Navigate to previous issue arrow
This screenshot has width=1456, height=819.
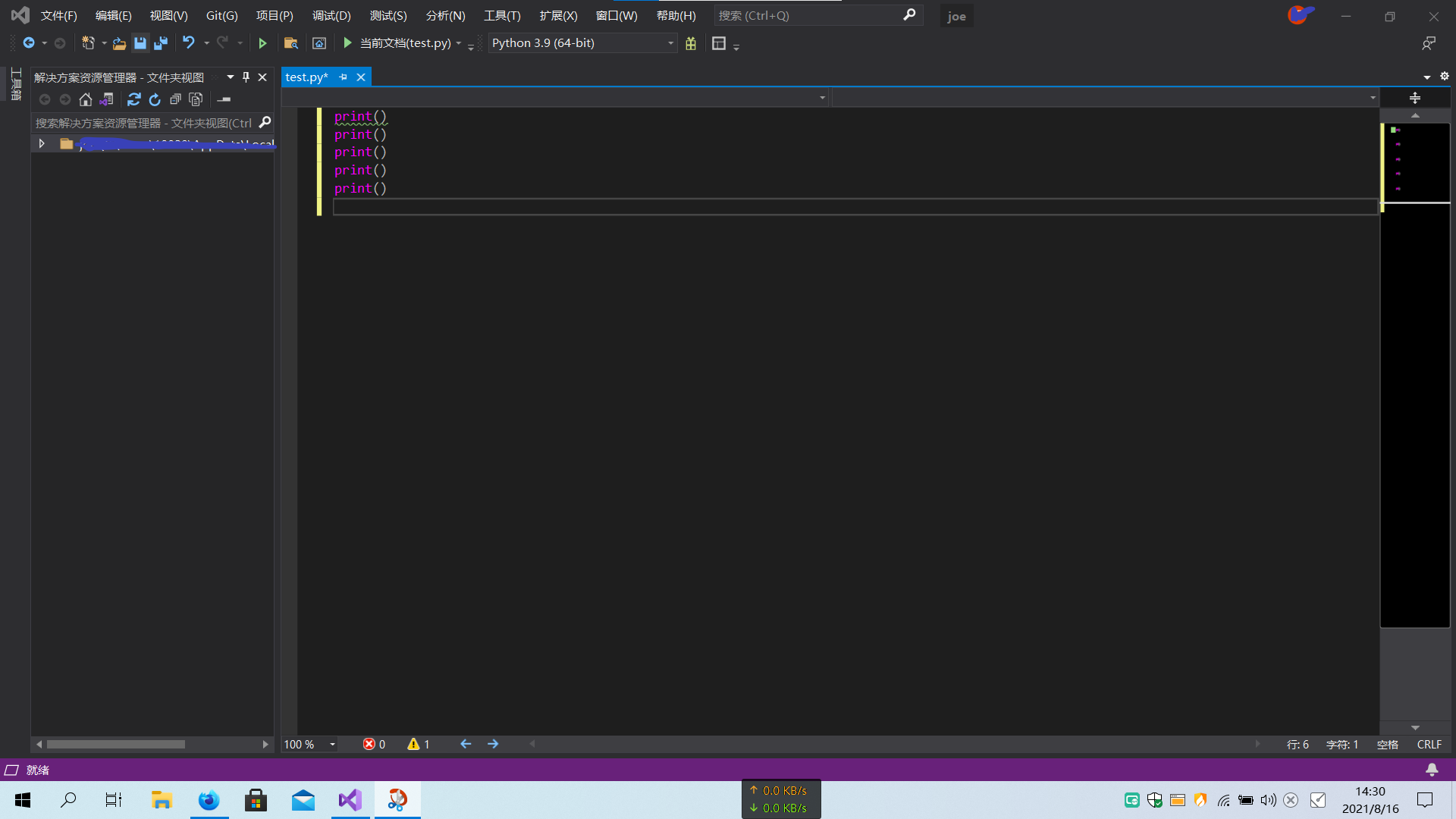466,745
